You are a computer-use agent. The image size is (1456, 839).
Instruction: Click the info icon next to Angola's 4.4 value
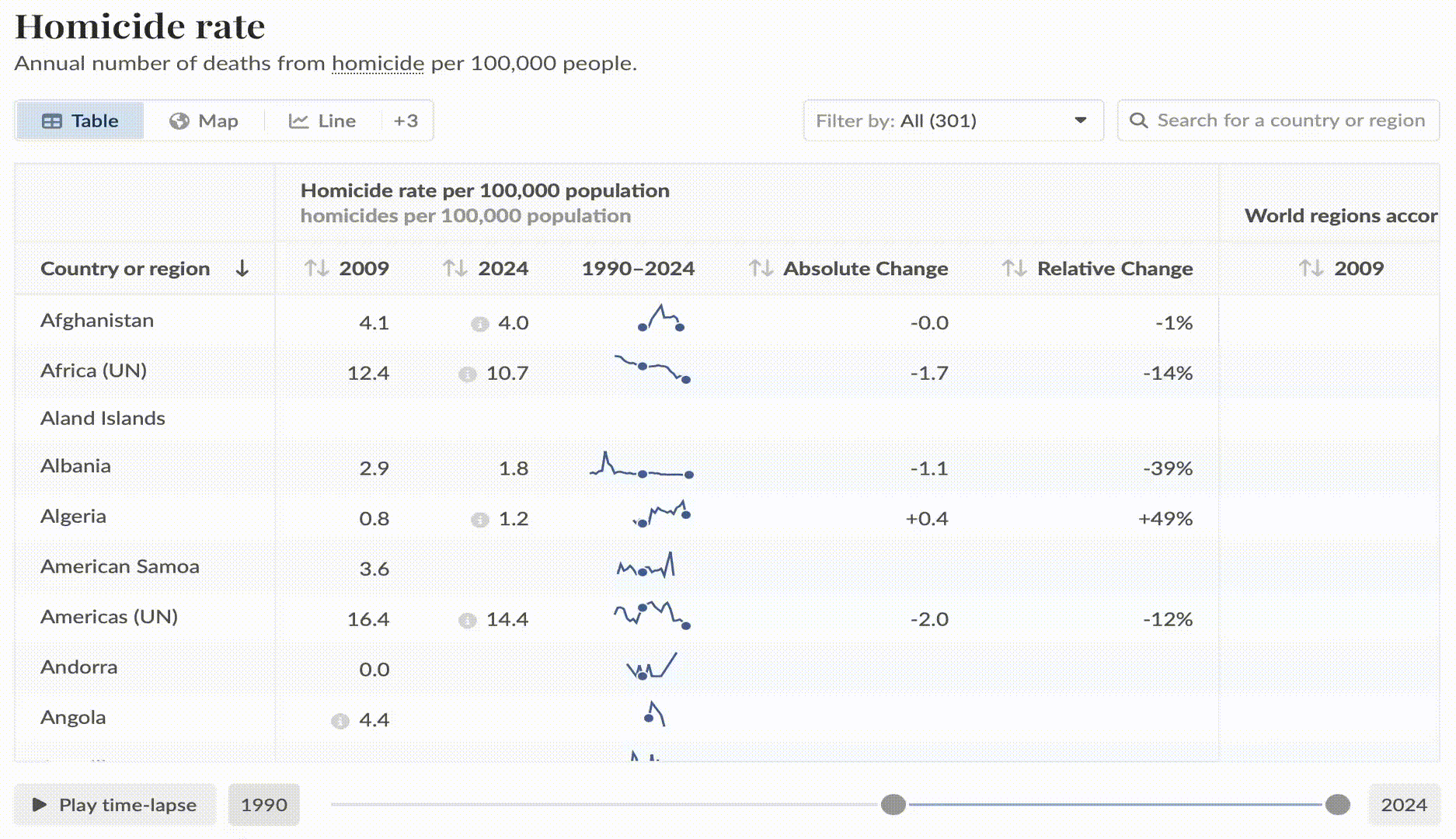coord(340,721)
